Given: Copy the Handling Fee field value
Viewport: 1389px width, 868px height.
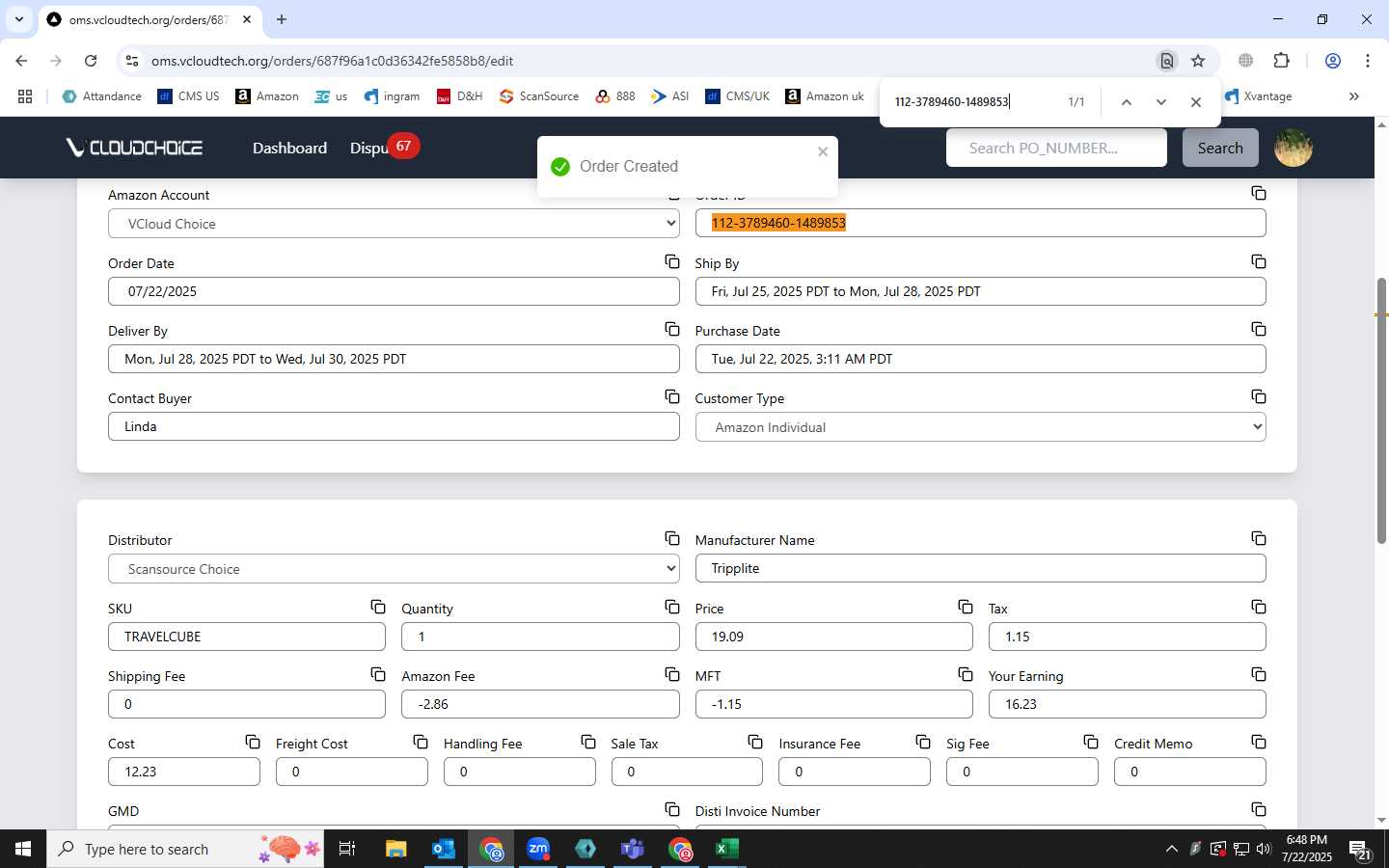Looking at the screenshot, I should [588, 742].
